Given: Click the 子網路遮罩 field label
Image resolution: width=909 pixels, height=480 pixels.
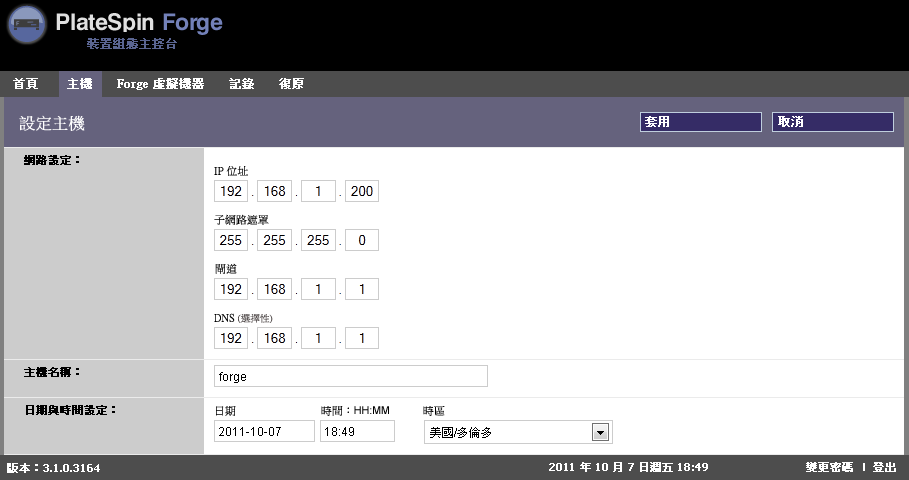Looking at the screenshot, I should (x=241, y=220).
